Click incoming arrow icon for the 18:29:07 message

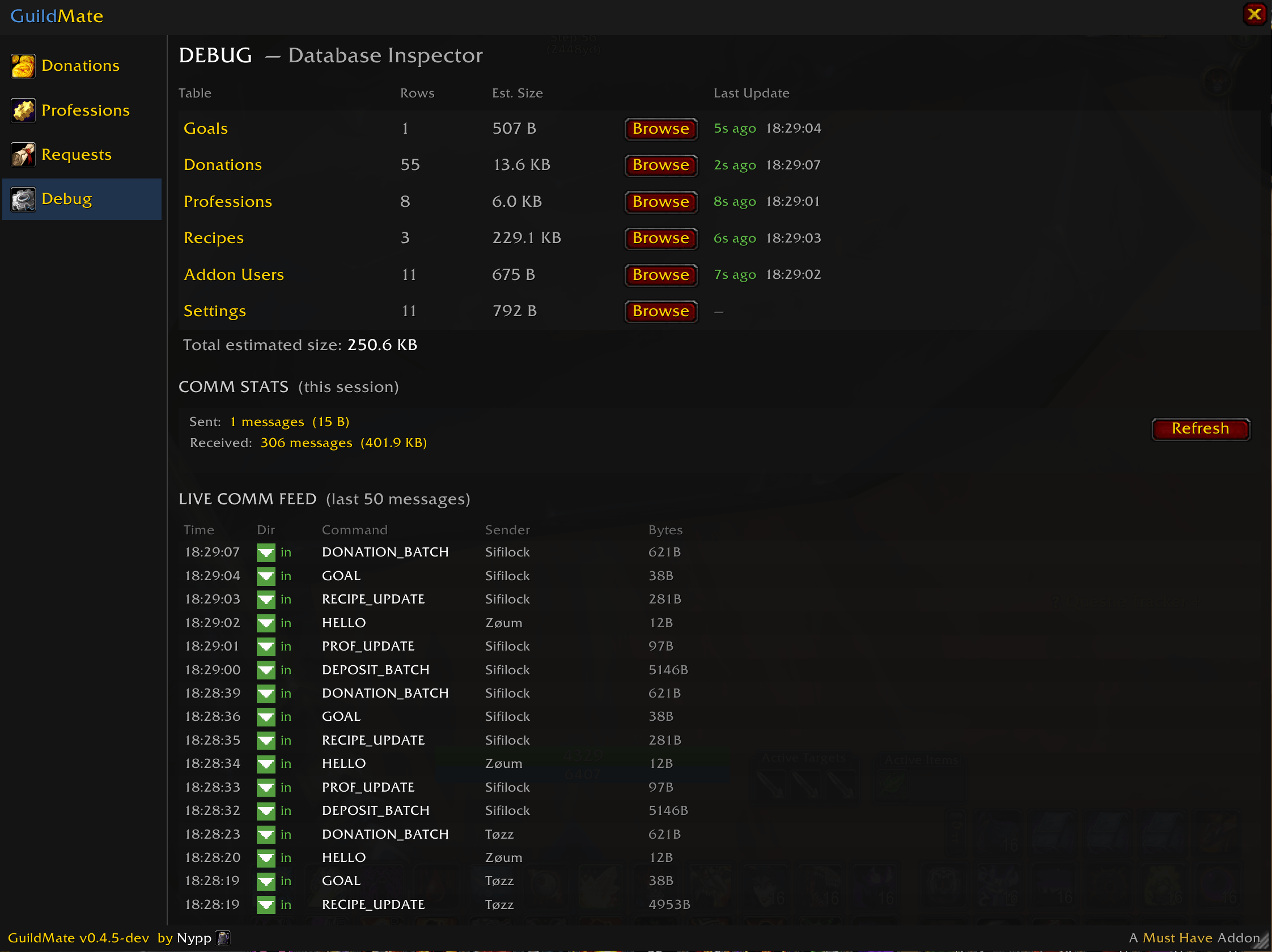click(x=266, y=552)
